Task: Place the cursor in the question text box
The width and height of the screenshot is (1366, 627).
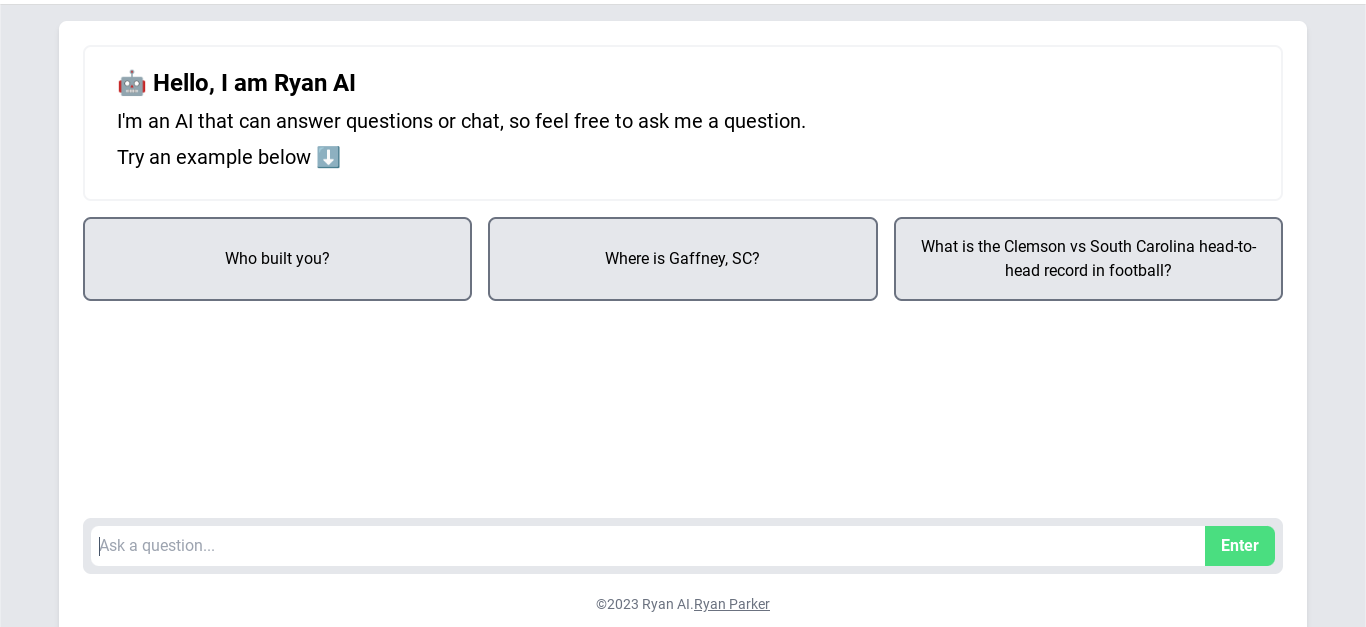Action: tap(648, 546)
